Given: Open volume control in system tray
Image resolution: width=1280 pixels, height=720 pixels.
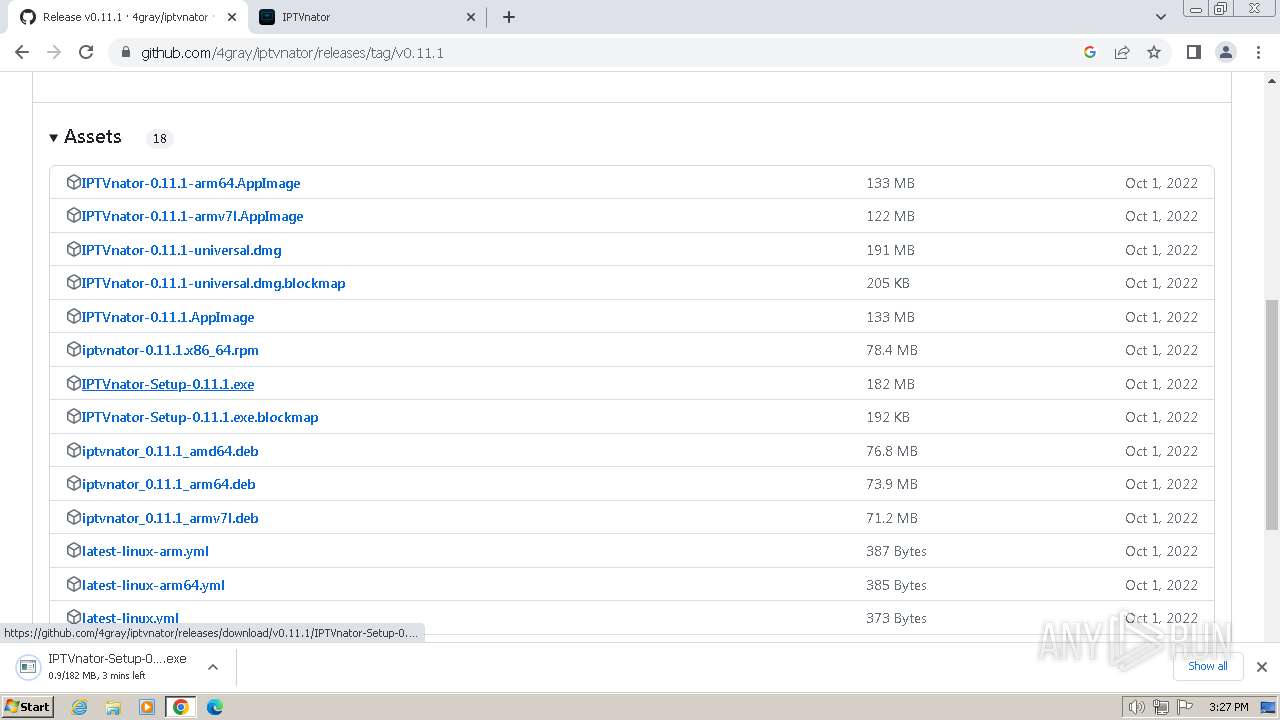Looking at the screenshot, I should pos(1136,707).
